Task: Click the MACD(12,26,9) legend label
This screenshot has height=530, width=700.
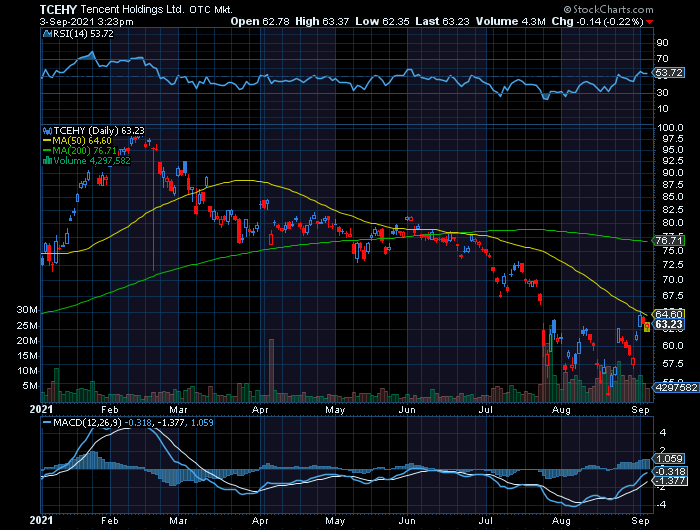Action: 87,422
